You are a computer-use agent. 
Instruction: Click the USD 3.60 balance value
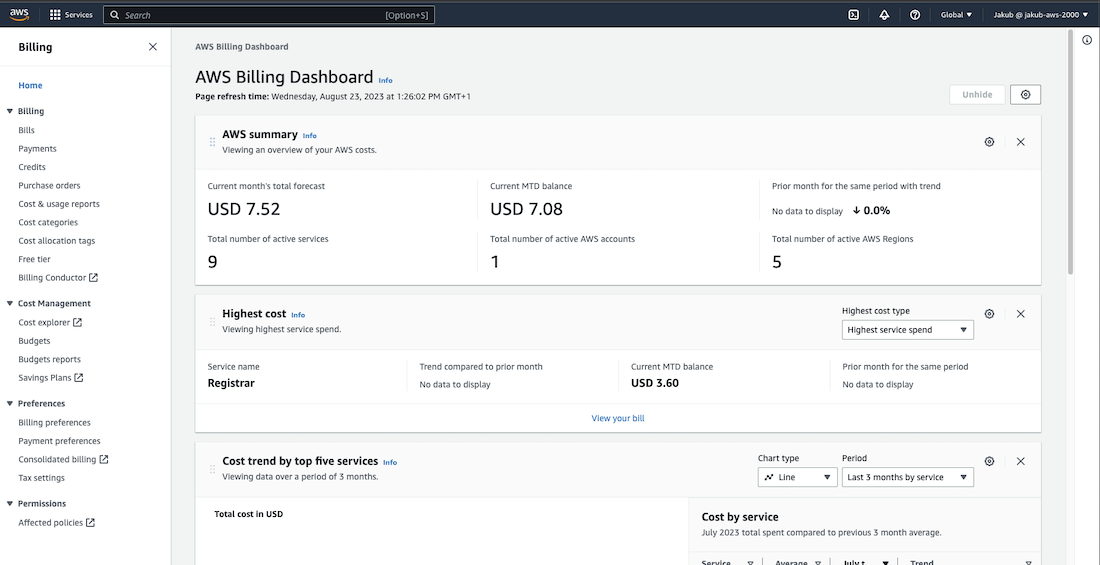click(x=655, y=383)
